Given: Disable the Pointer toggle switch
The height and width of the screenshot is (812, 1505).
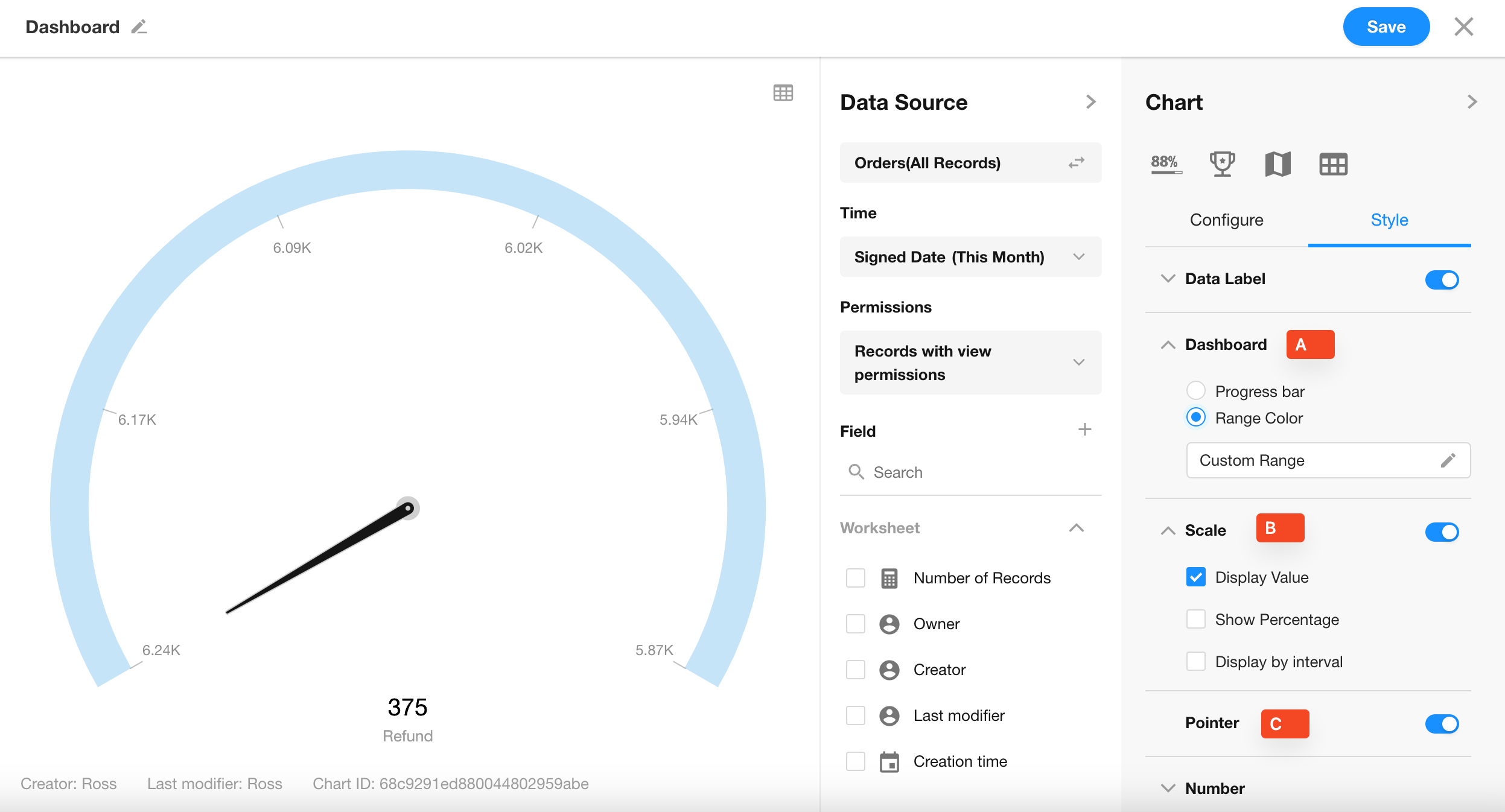Looking at the screenshot, I should [1442, 723].
